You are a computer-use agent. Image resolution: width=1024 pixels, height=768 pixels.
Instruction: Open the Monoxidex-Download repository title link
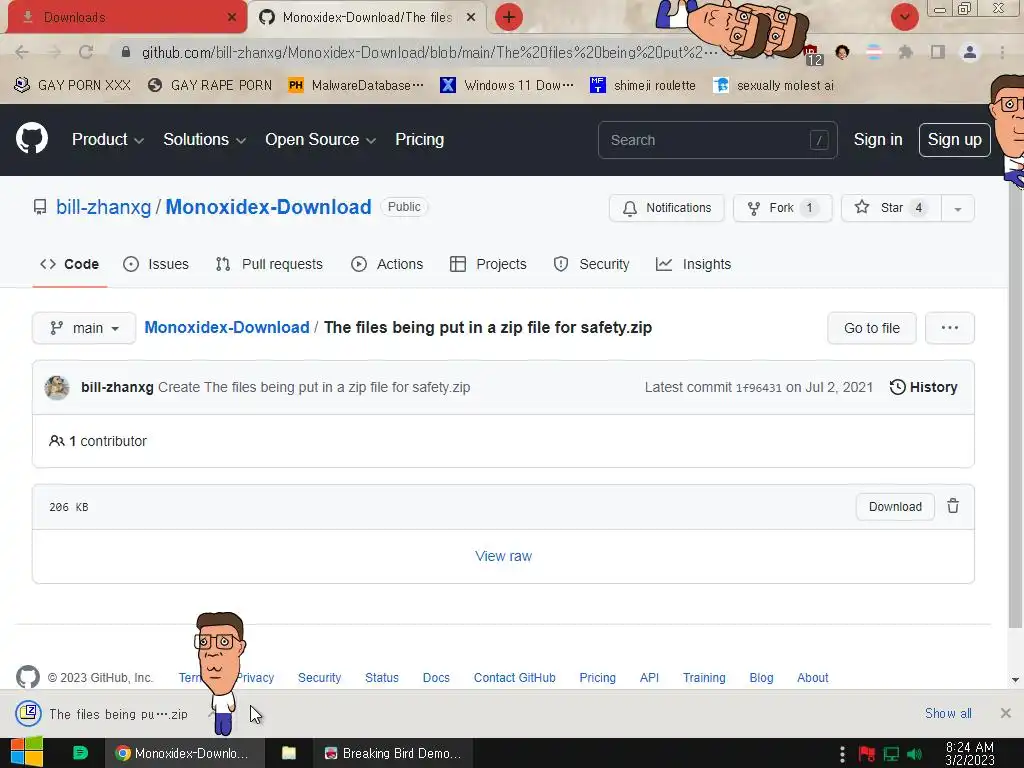pos(268,207)
